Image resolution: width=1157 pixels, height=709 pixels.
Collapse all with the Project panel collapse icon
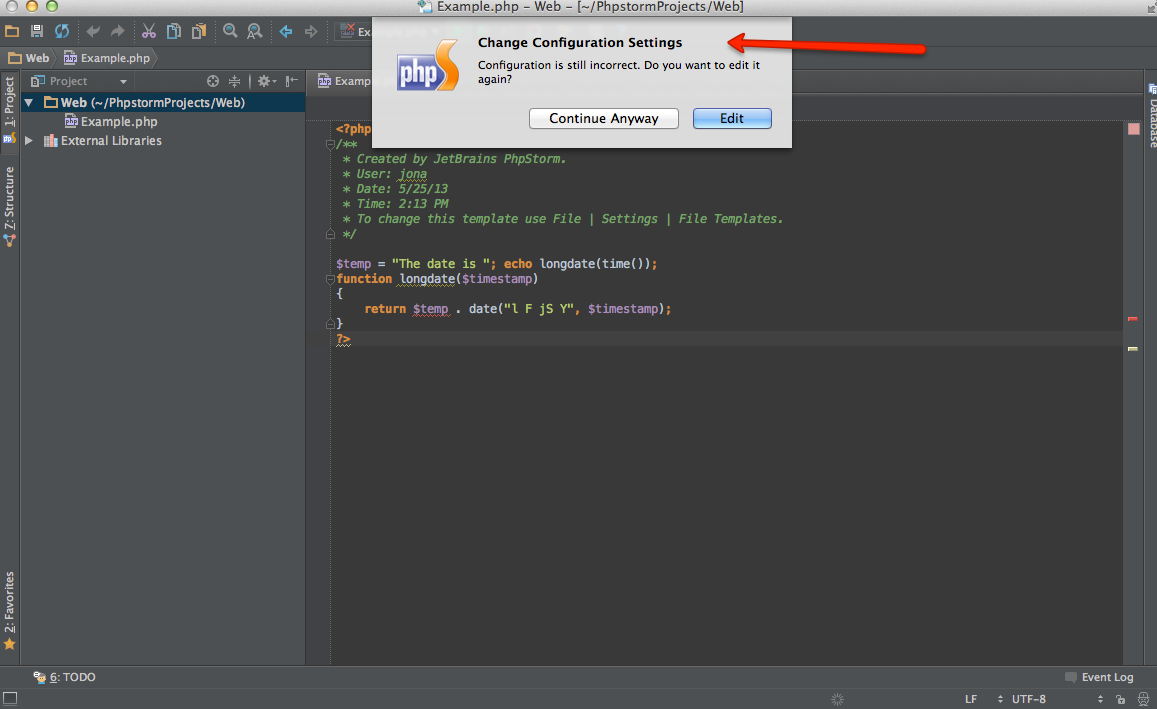[235, 81]
